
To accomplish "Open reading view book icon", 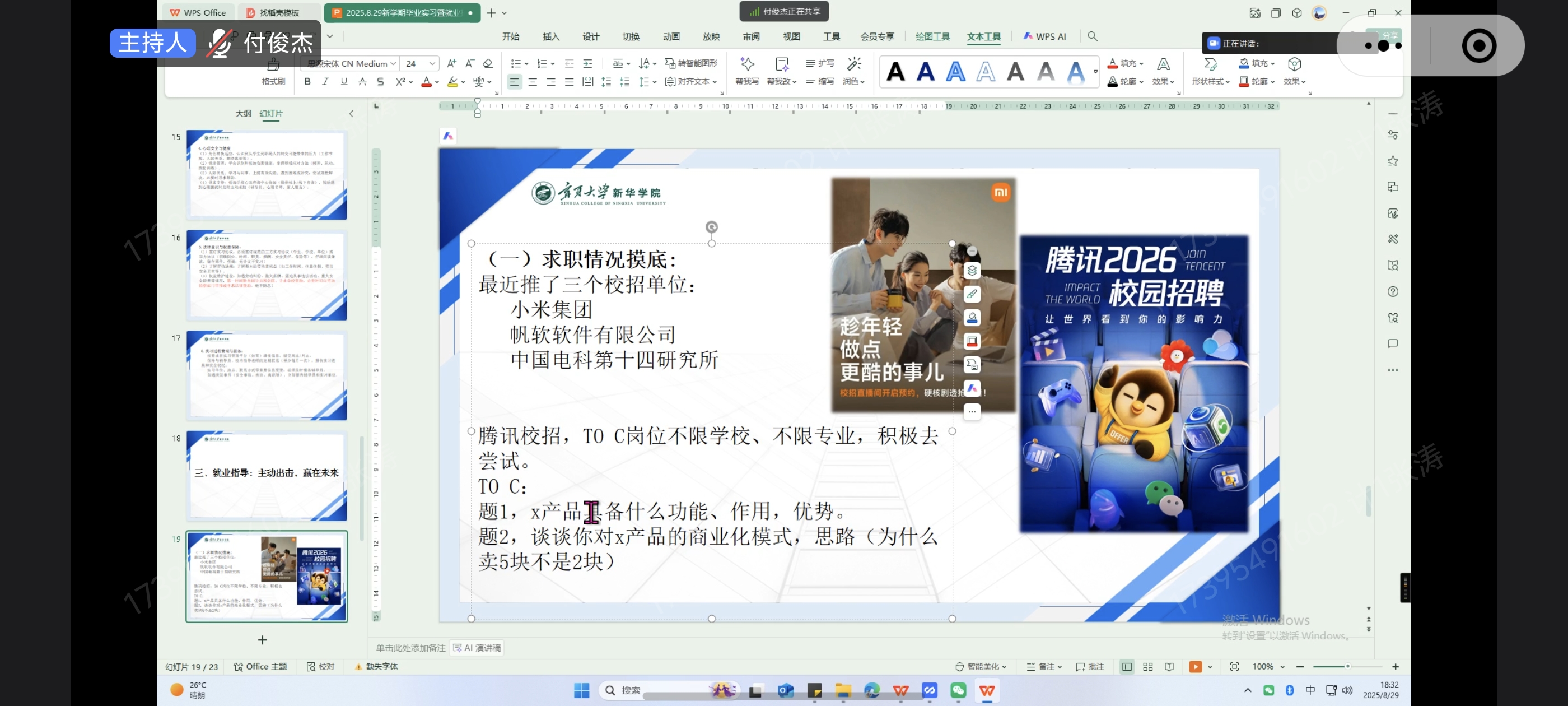I will pyautogui.click(x=1169, y=666).
